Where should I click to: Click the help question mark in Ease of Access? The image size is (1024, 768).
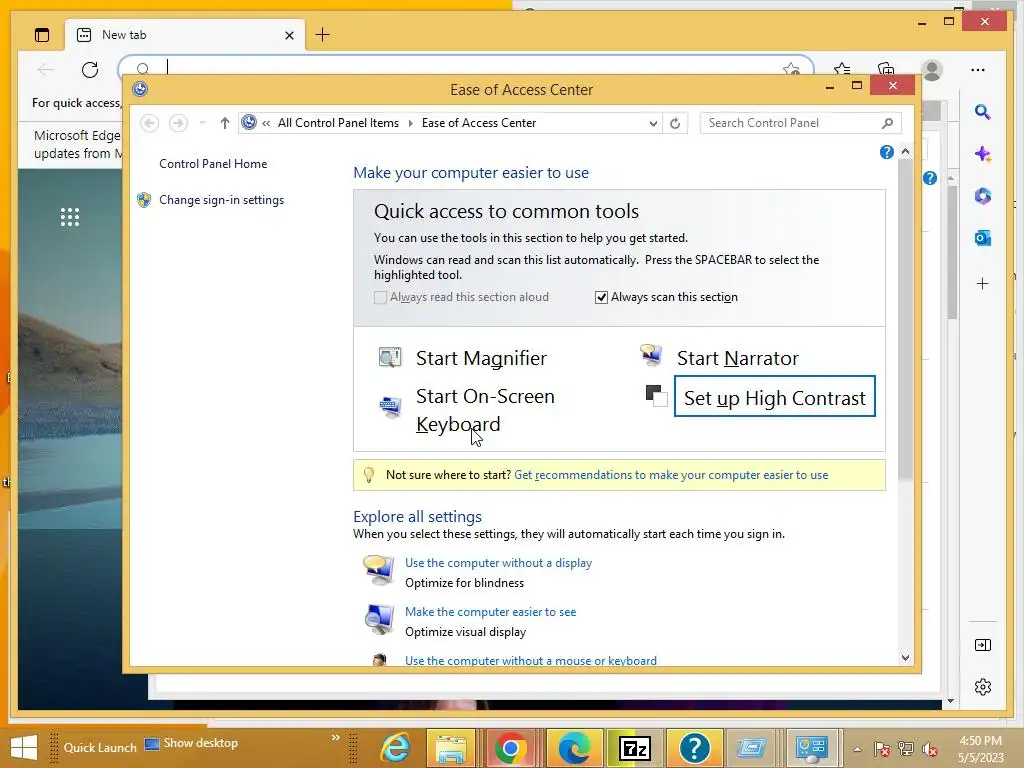click(x=886, y=152)
